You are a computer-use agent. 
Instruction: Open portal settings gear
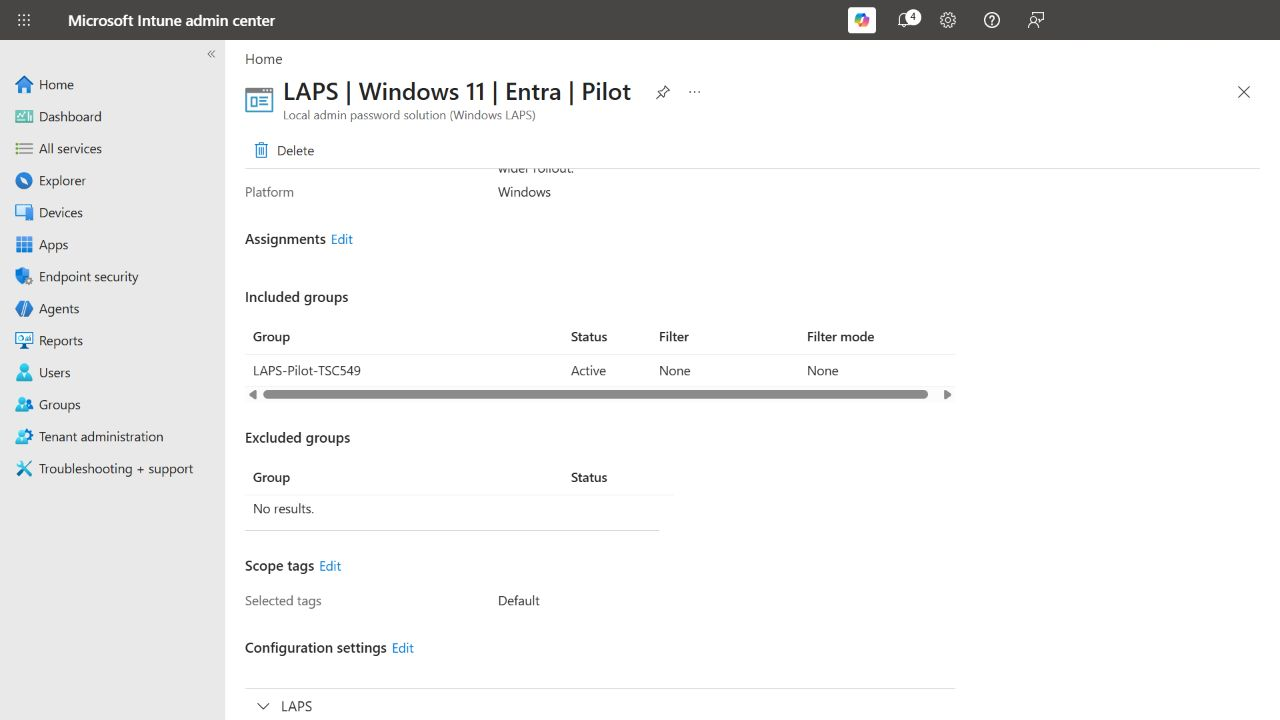point(948,20)
